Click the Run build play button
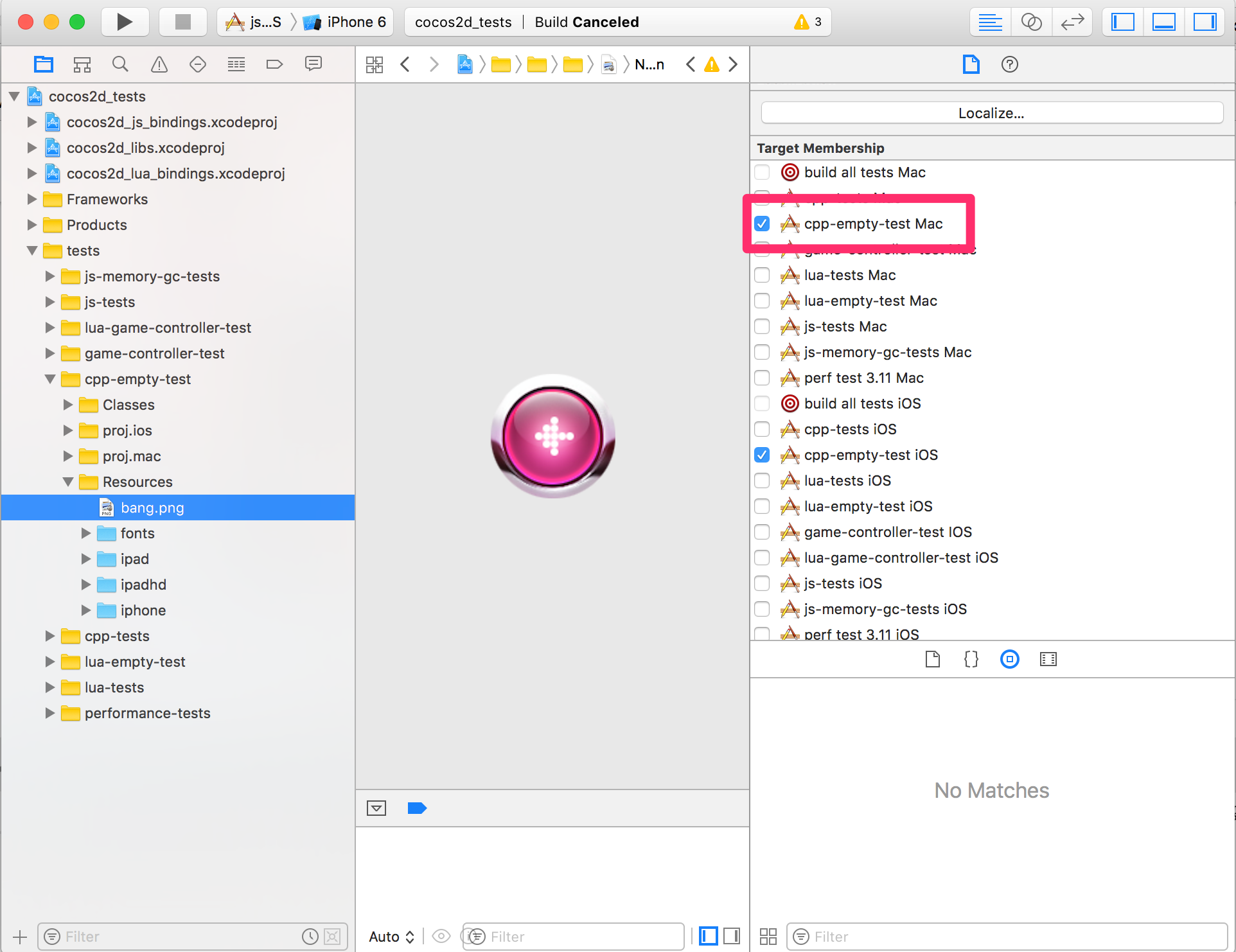1236x952 pixels. 125,22
